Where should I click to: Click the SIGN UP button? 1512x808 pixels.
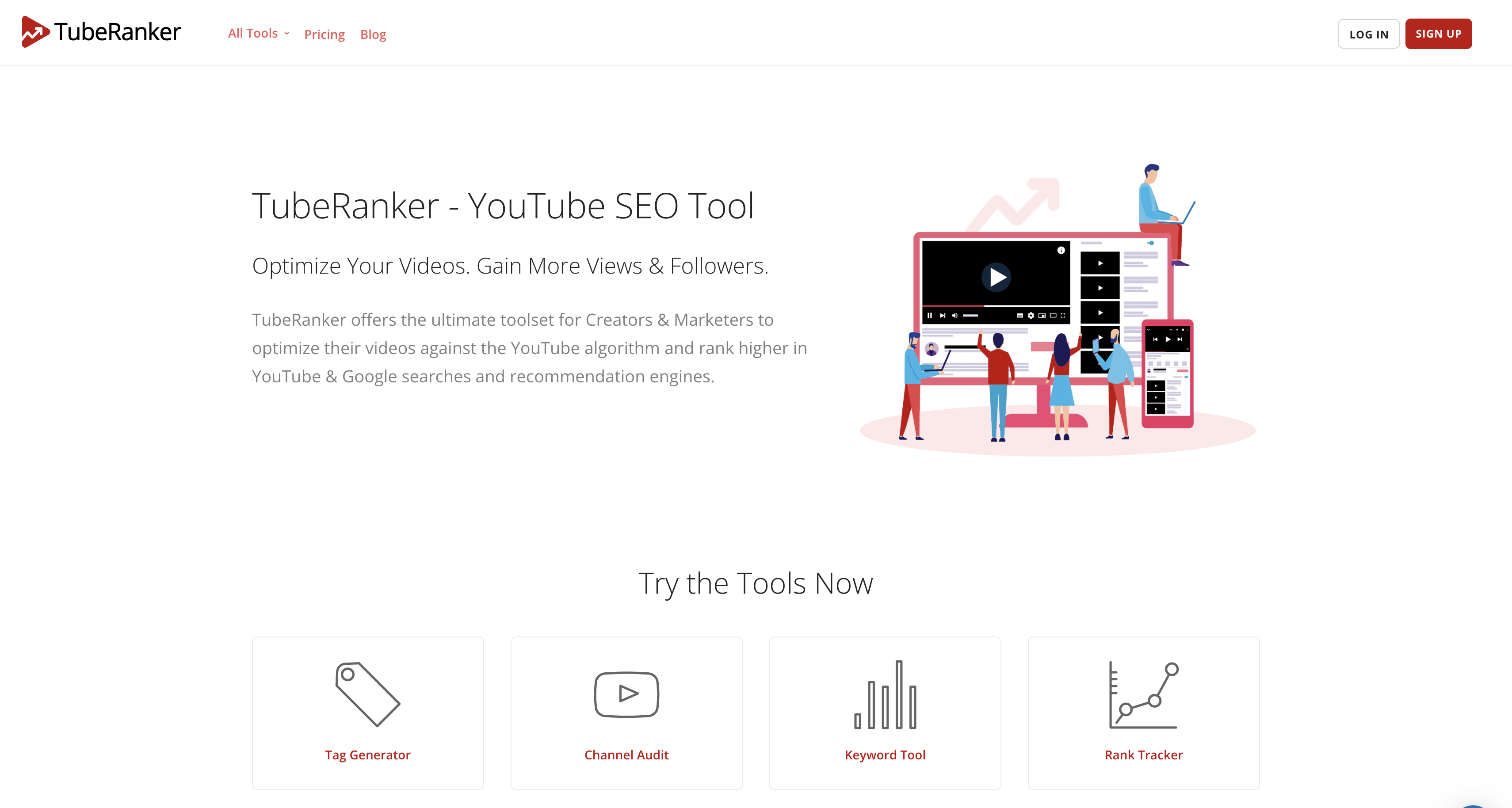[x=1438, y=33]
